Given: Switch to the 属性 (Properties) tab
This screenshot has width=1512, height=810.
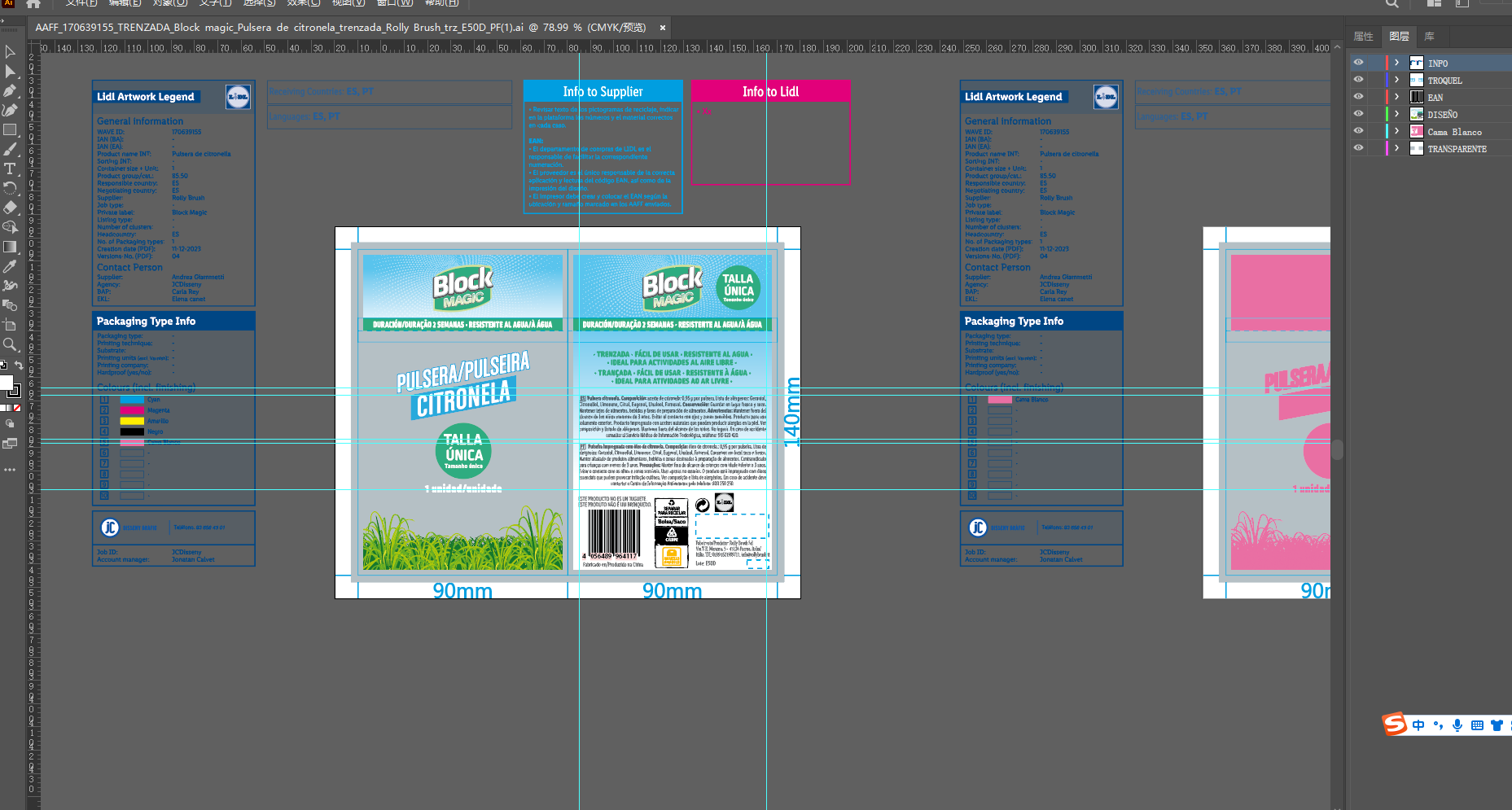Looking at the screenshot, I should point(1363,37).
